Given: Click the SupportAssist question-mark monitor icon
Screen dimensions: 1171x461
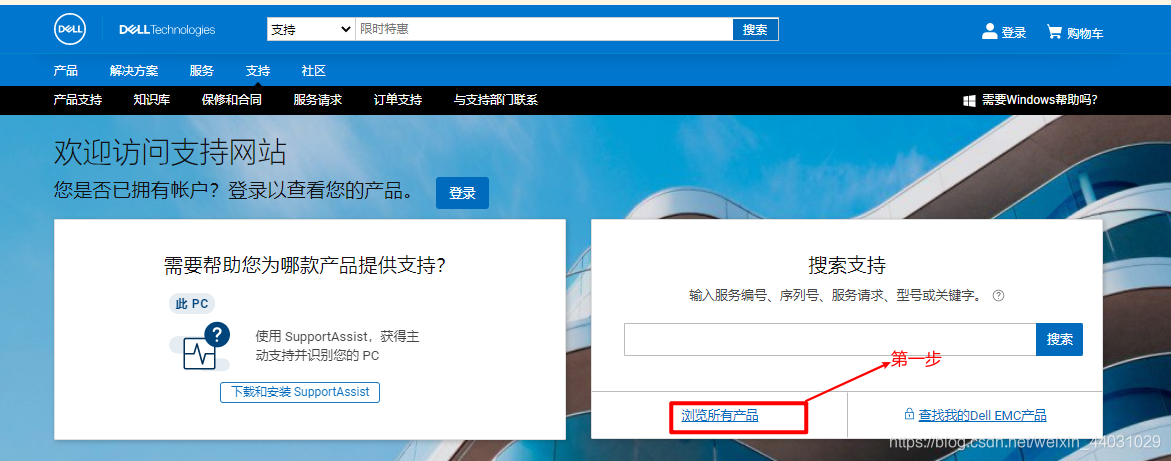Looking at the screenshot, I should (x=200, y=347).
